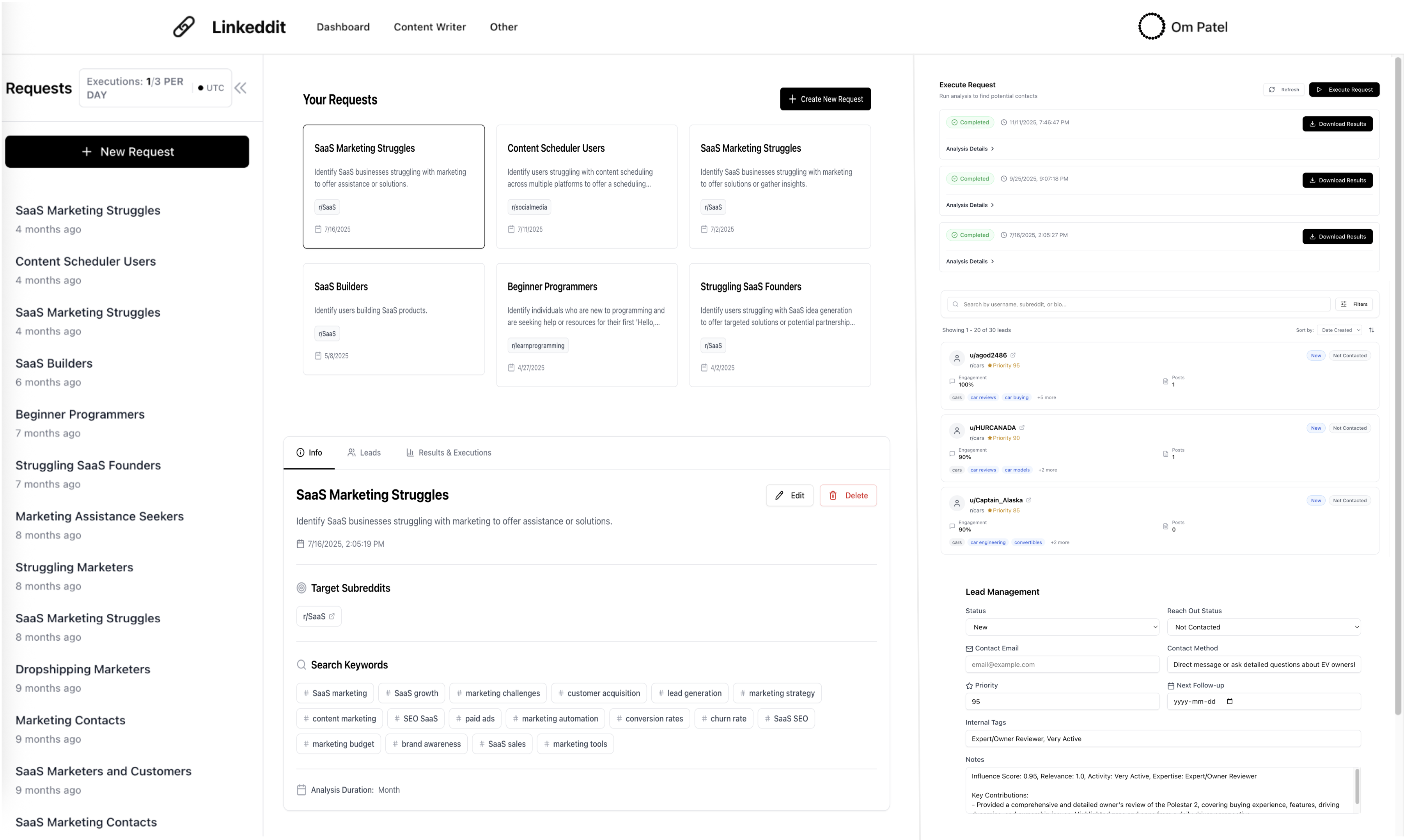Viewport: 1404px width, 840px height.
Task: Click the Next Follow-up date field
Action: click(x=1265, y=701)
